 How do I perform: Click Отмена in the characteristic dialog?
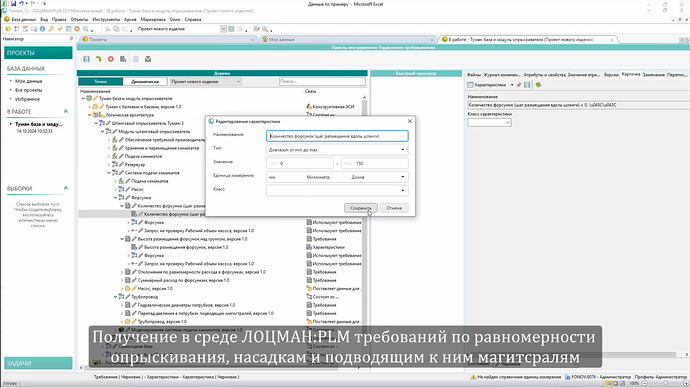pyautogui.click(x=394, y=208)
